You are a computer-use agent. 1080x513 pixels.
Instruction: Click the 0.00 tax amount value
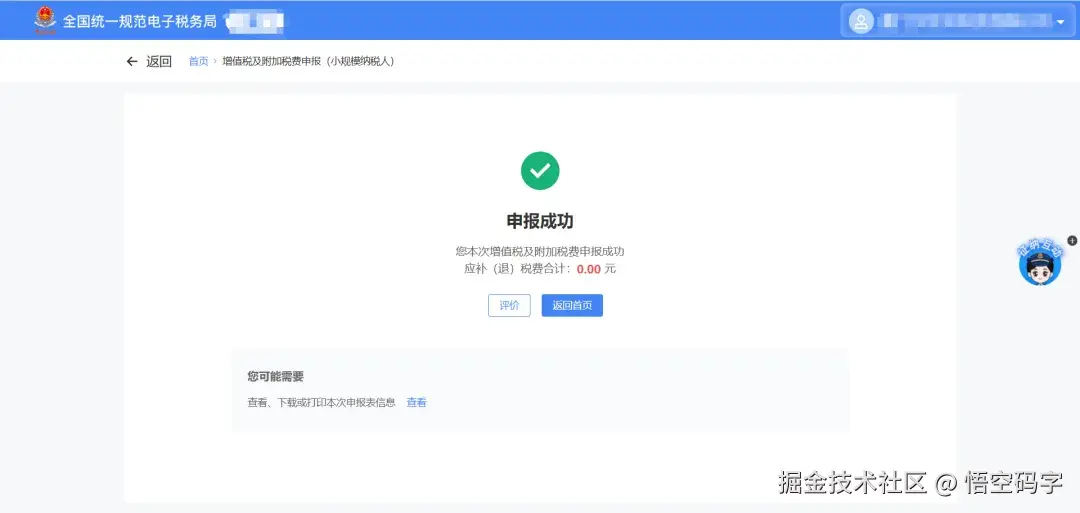point(589,269)
